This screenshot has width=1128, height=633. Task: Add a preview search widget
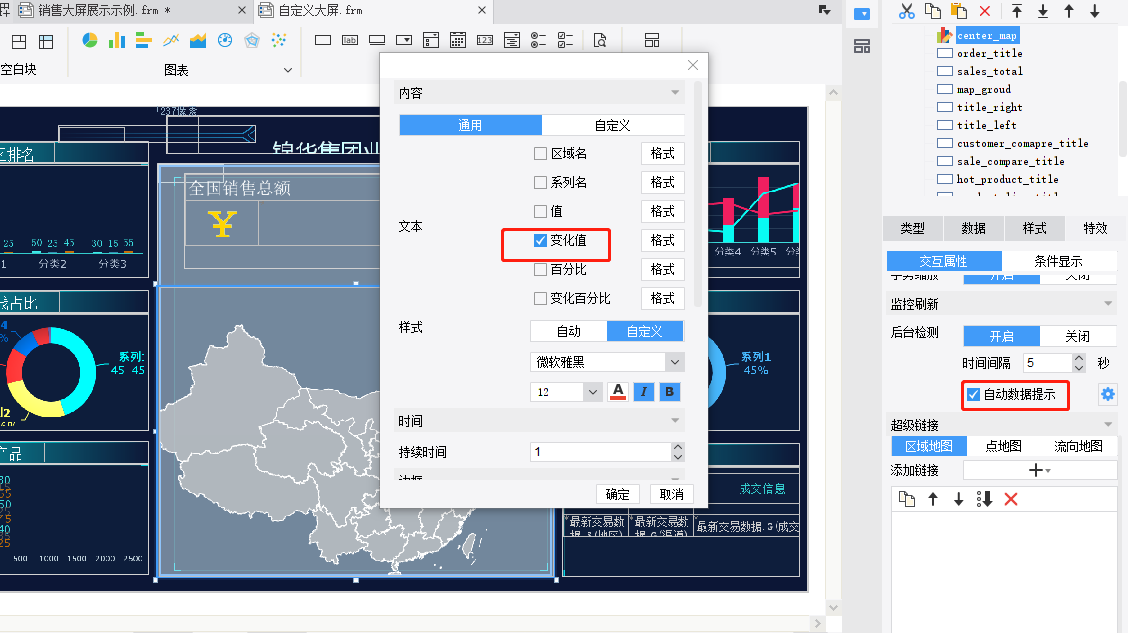tap(599, 40)
